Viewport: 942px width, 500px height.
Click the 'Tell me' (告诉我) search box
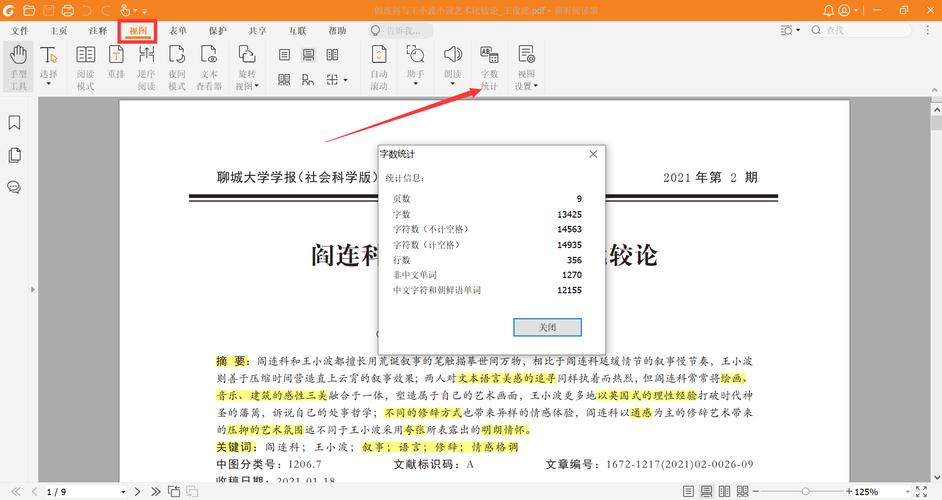pos(401,31)
